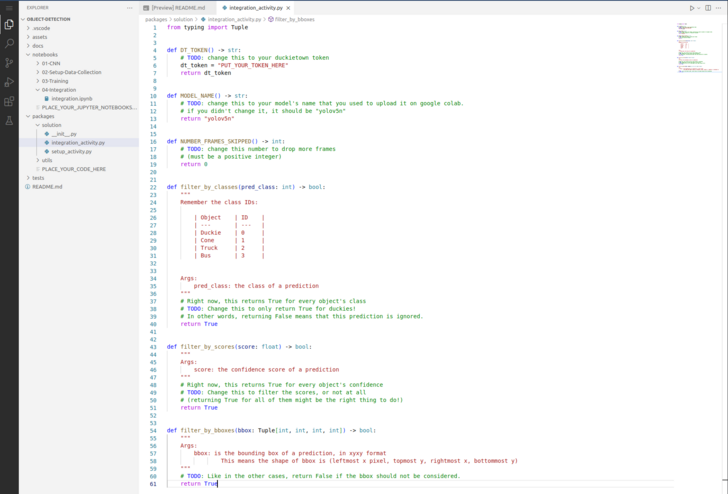
Task: Expand the .vscode folder
Action: click(x=41, y=28)
